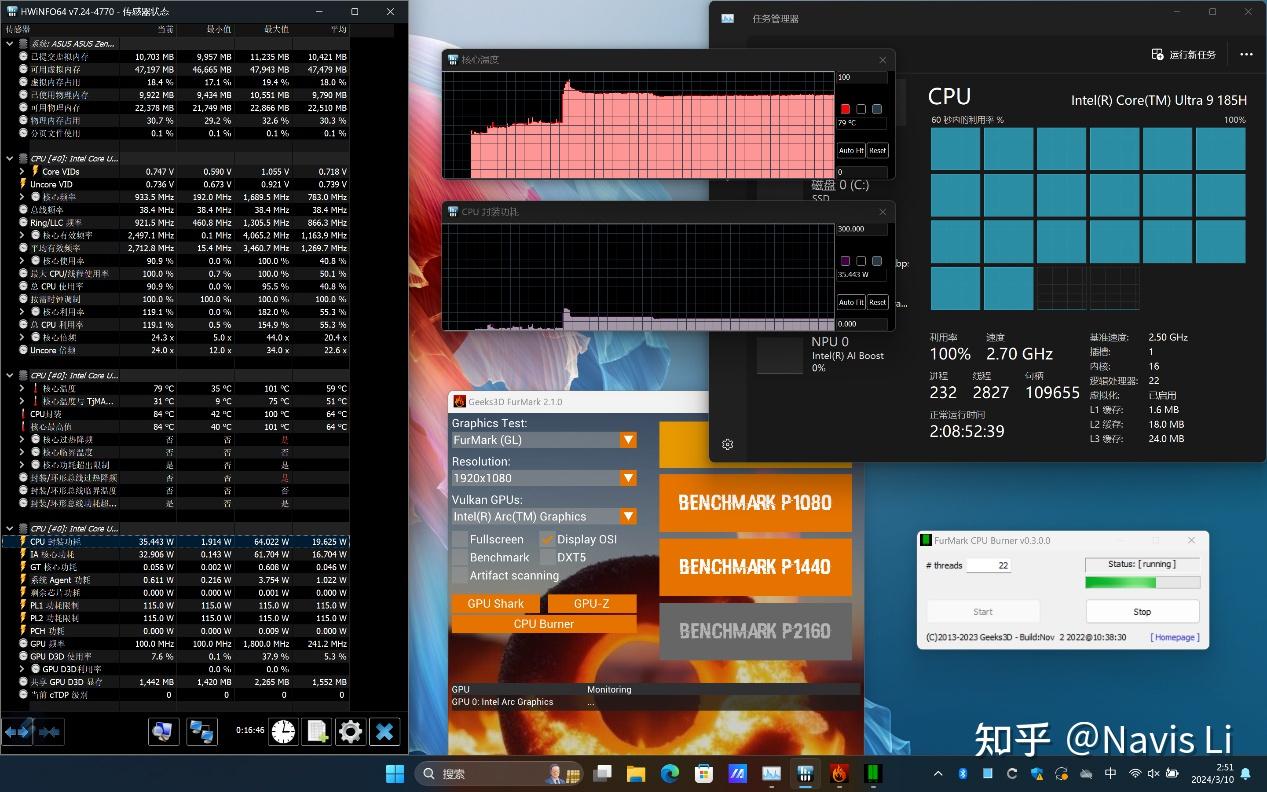Enable FurMark DXT5 checkbox
Image resolution: width=1267 pixels, height=792 pixels.
point(547,557)
